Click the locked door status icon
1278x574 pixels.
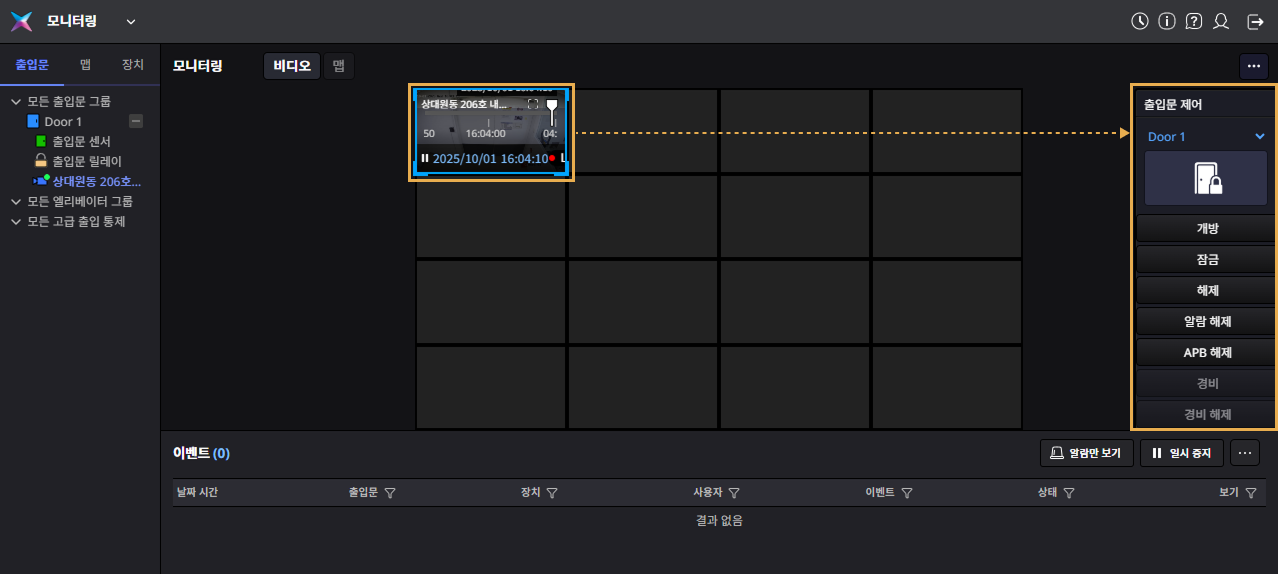(1207, 178)
